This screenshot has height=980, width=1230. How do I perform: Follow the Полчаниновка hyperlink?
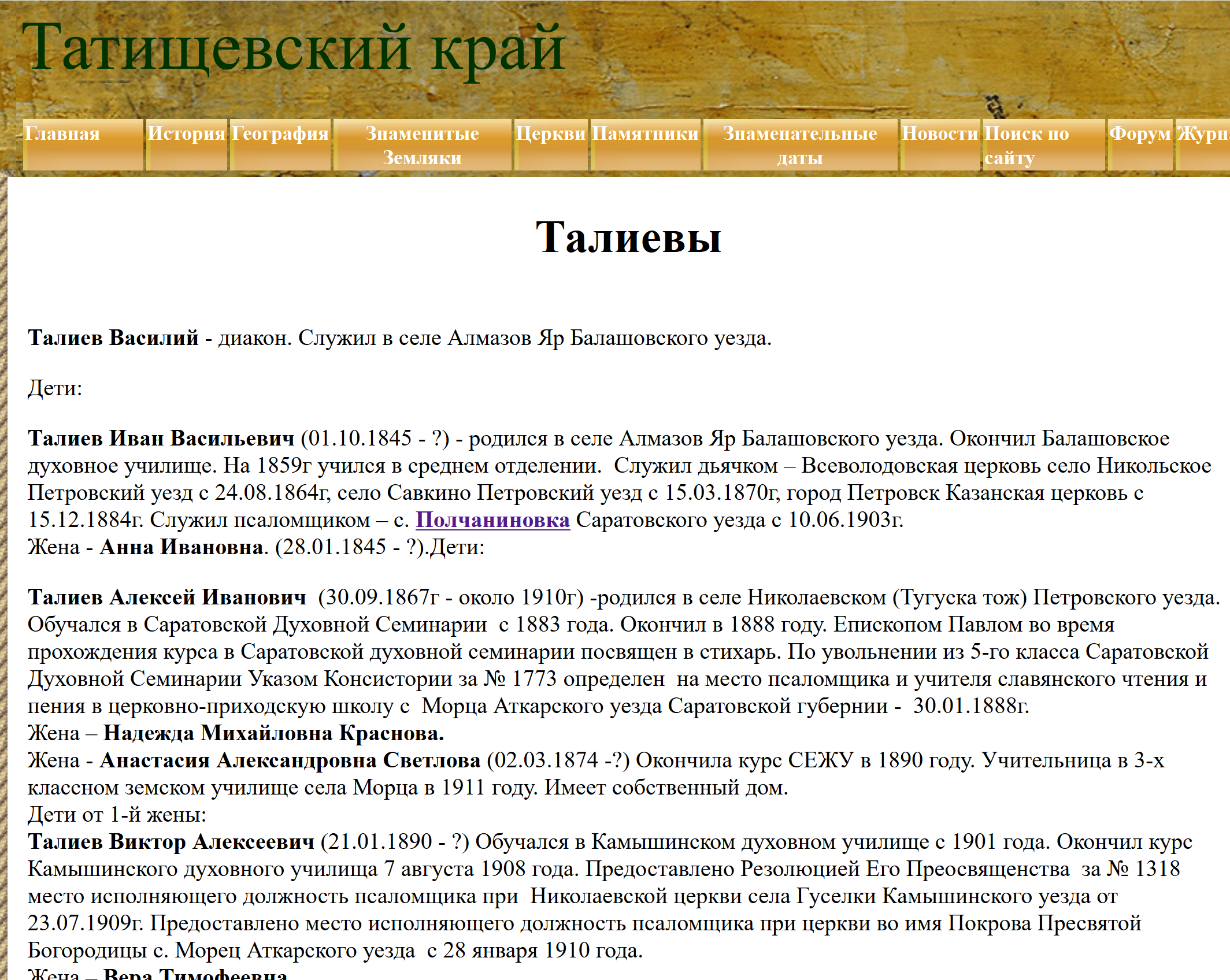tap(492, 520)
